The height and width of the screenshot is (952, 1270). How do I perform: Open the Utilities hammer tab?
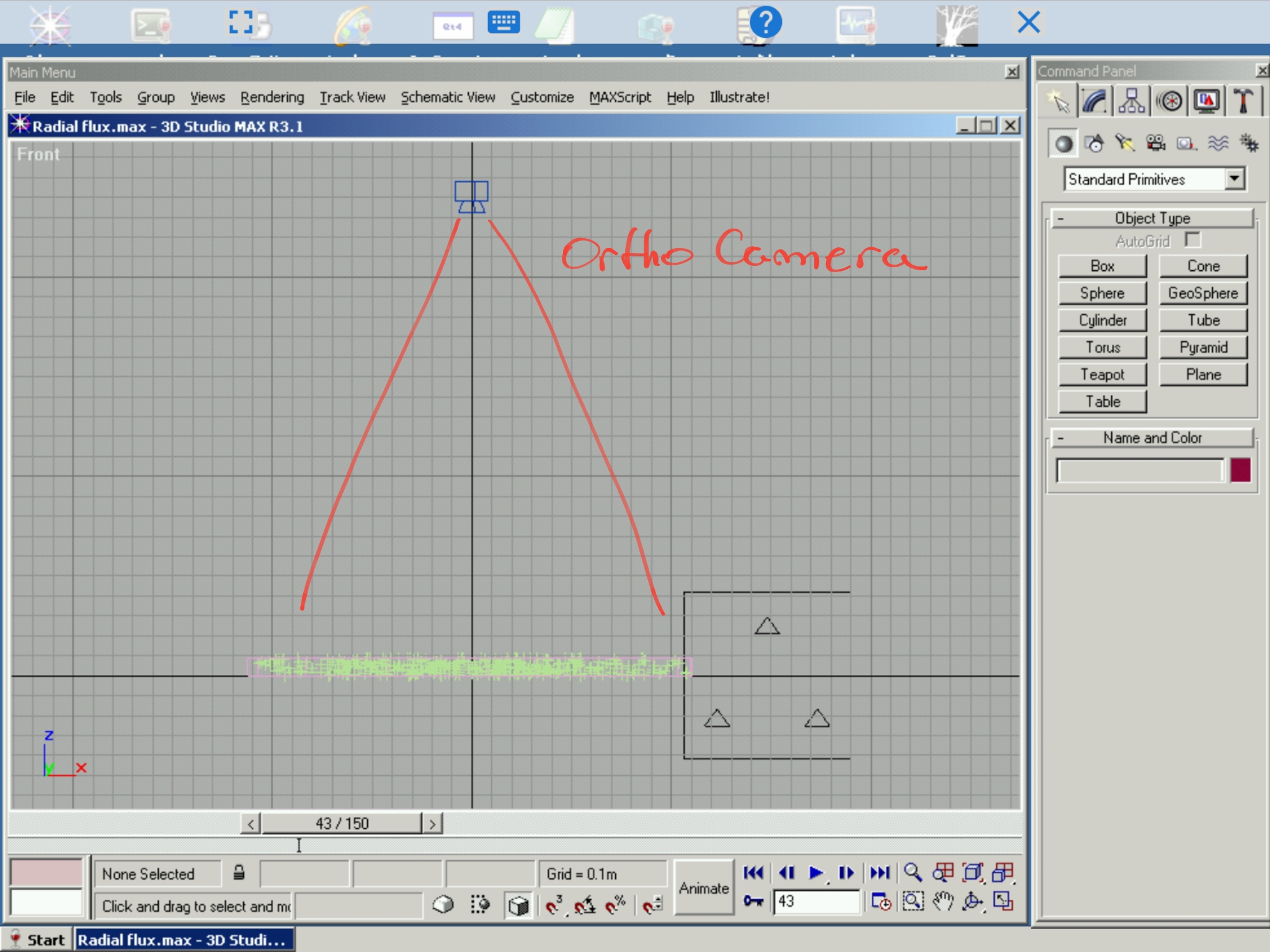tap(1243, 101)
